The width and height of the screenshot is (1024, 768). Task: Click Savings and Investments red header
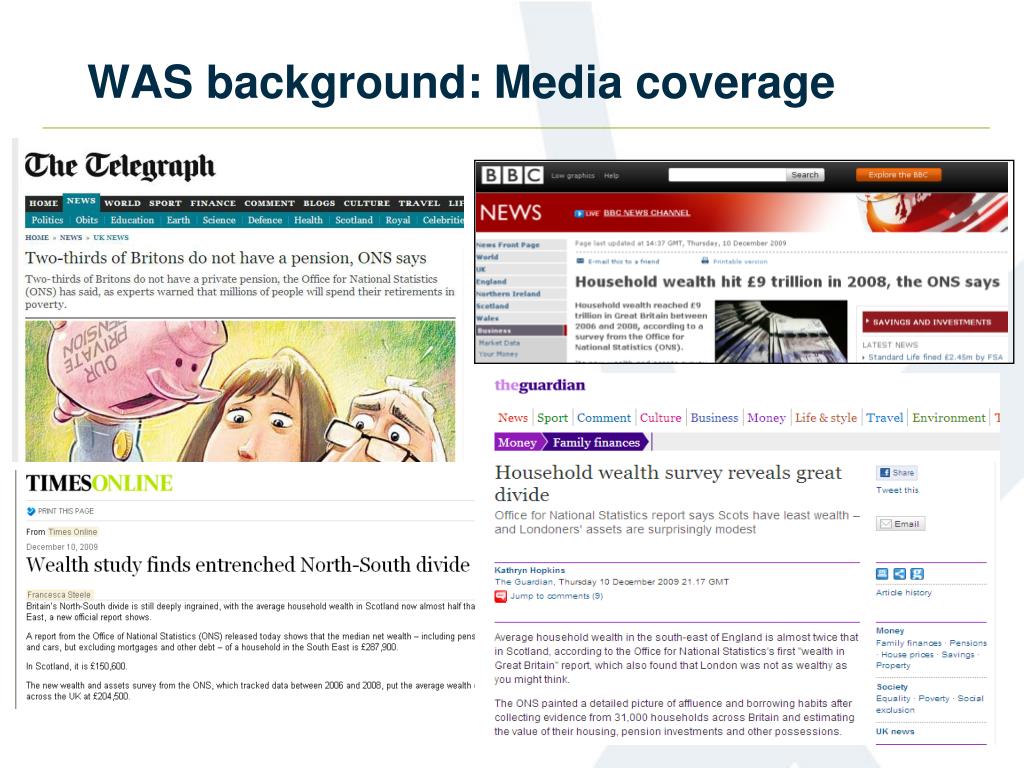coord(934,322)
